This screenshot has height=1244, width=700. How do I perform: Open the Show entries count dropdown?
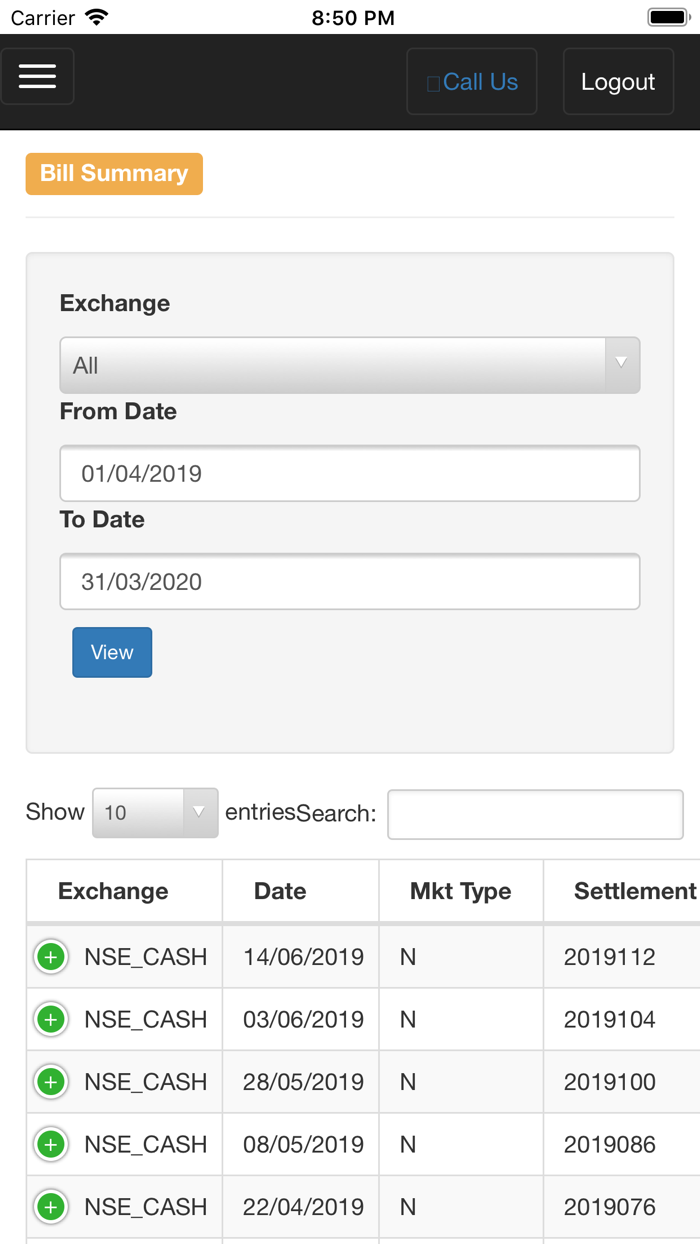[155, 812]
